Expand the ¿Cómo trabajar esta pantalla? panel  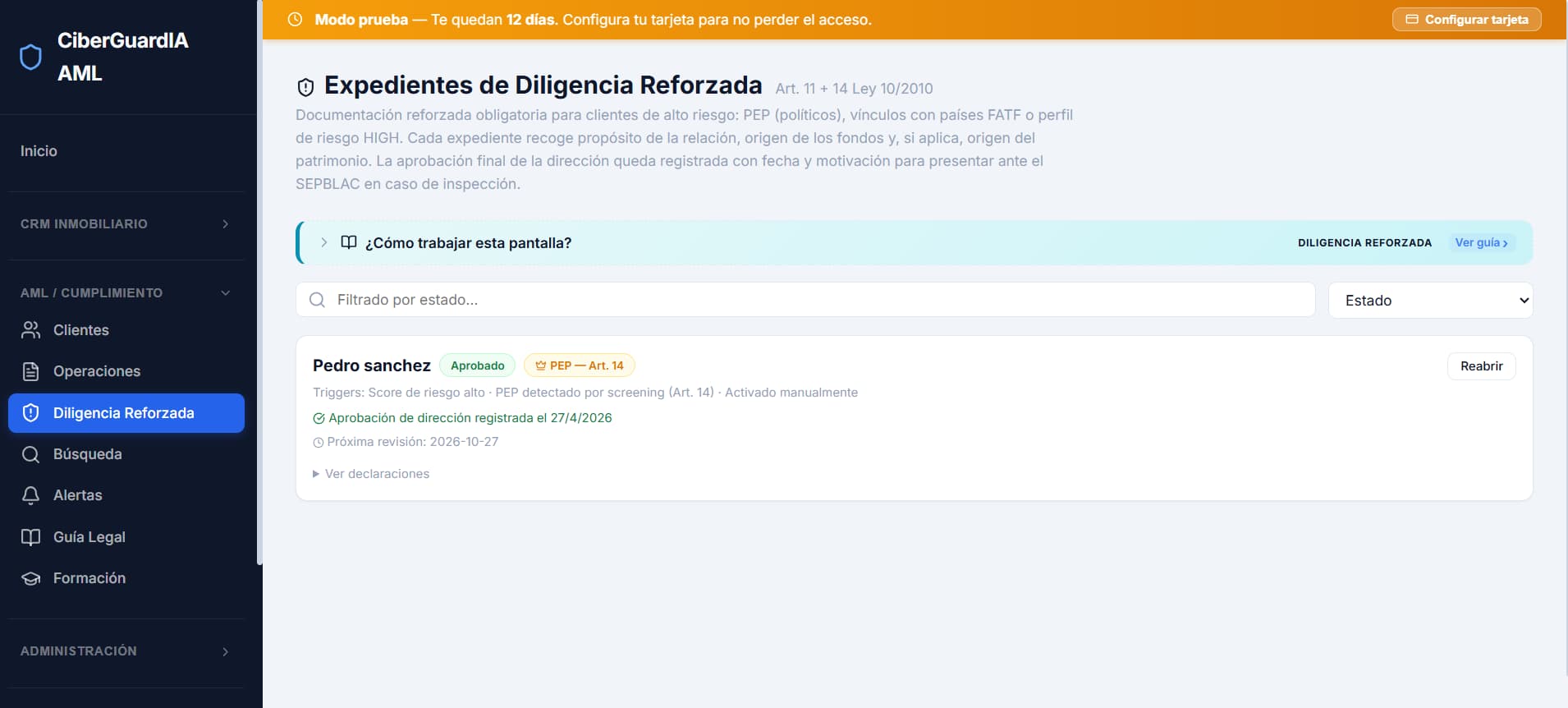click(323, 242)
